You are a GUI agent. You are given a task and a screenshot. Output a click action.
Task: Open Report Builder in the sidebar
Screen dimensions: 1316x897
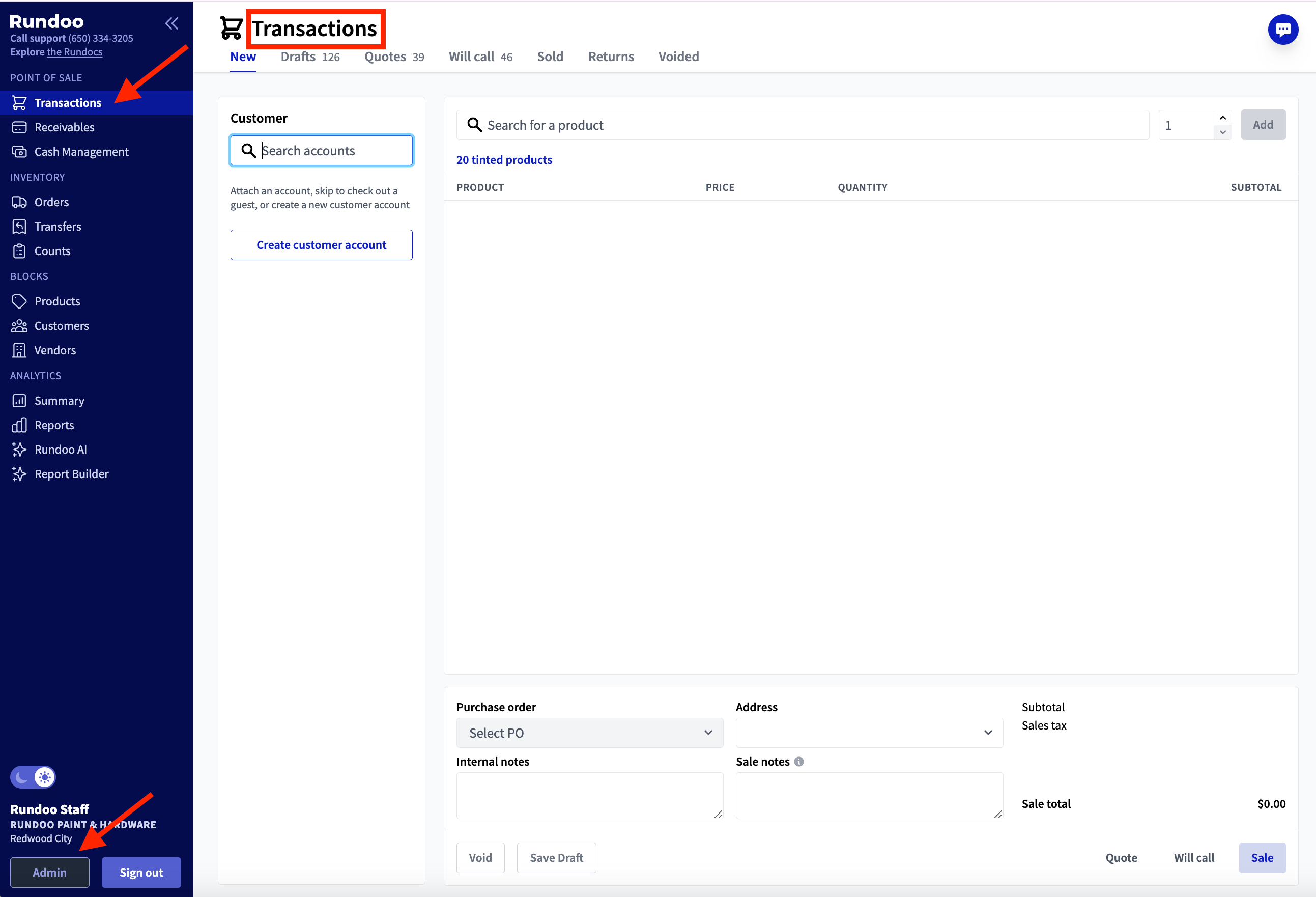click(x=96, y=474)
